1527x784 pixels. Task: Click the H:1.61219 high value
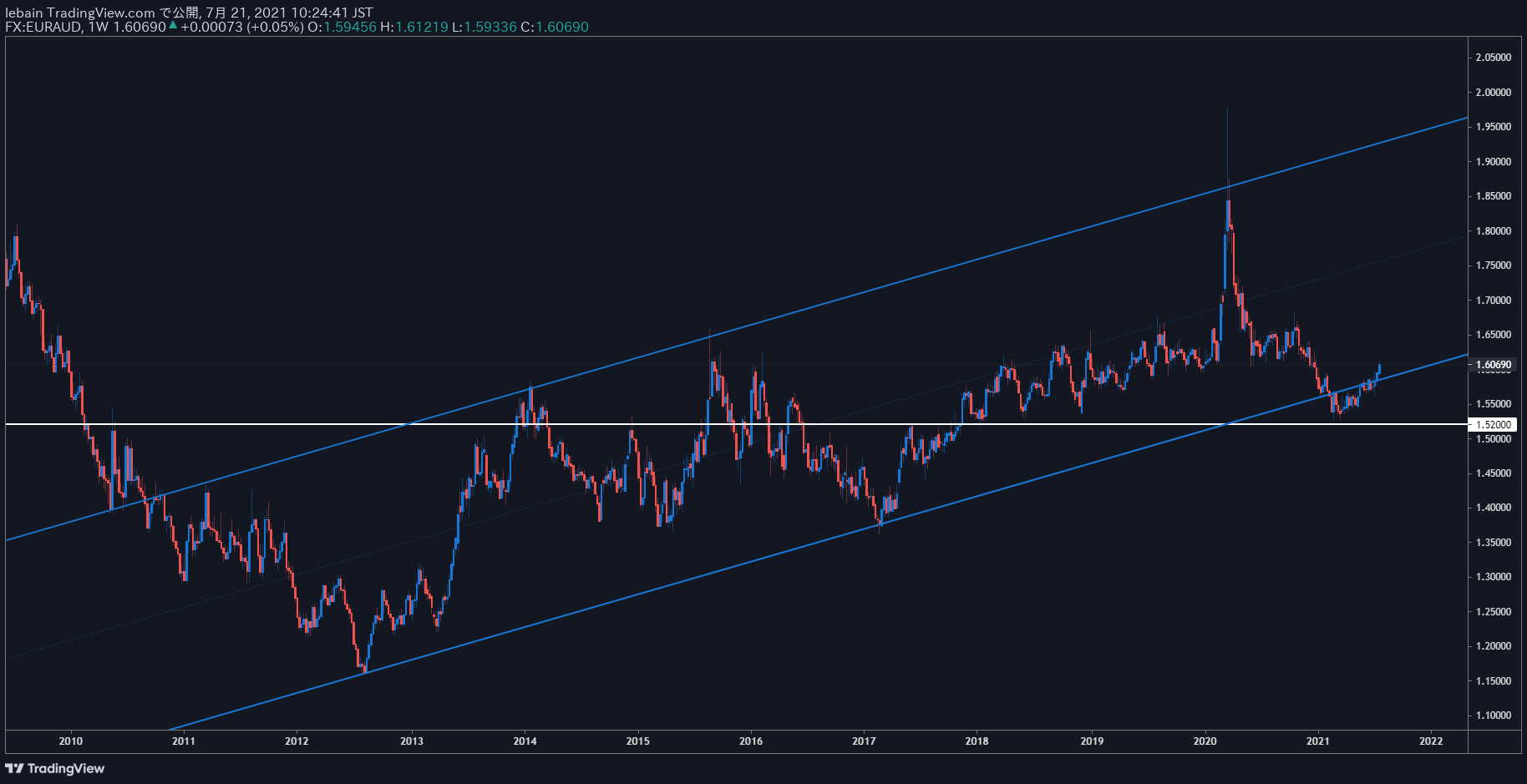pos(413,27)
